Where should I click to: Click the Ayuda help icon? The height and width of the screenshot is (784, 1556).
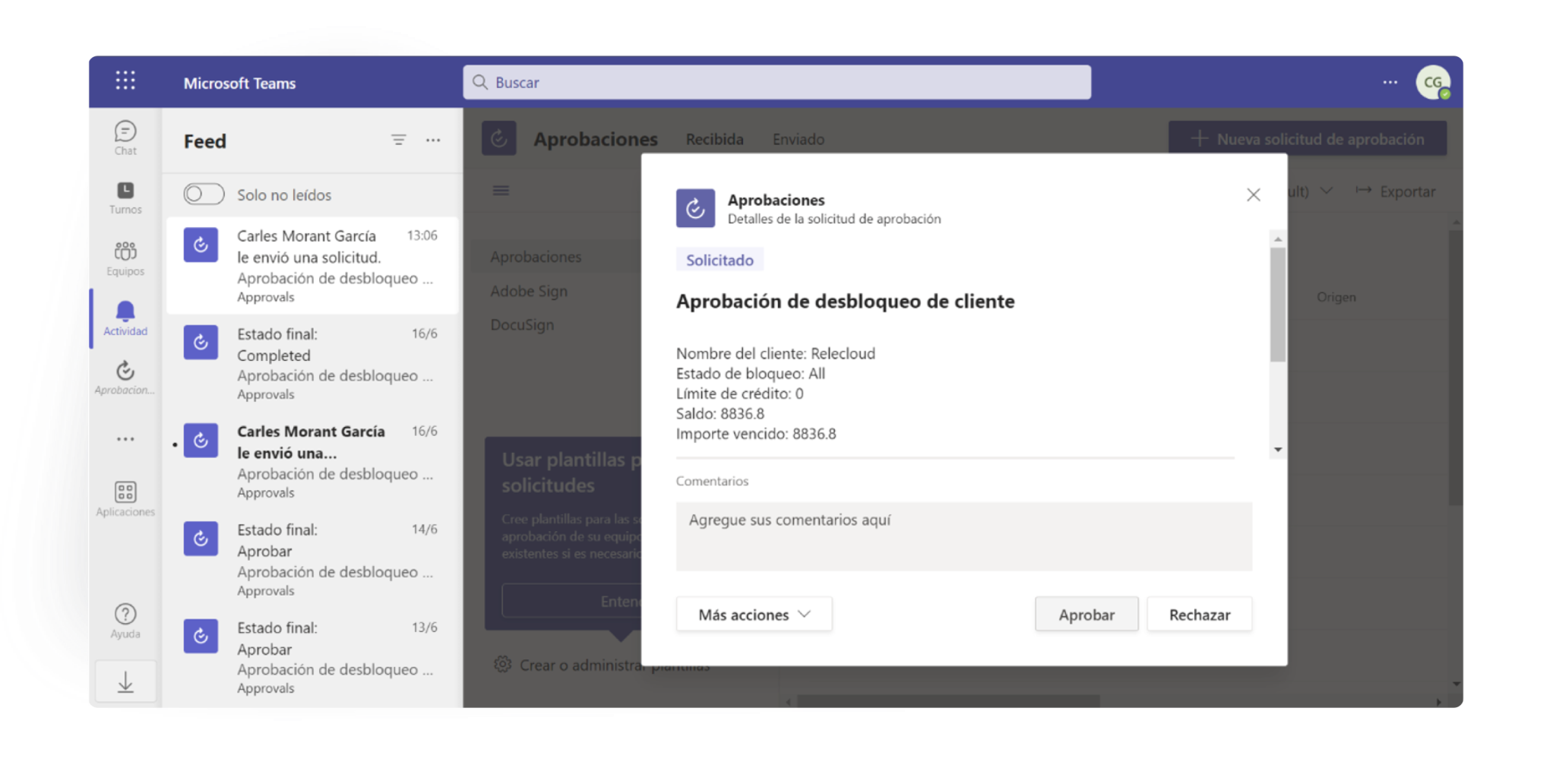click(x=125, y=620)
